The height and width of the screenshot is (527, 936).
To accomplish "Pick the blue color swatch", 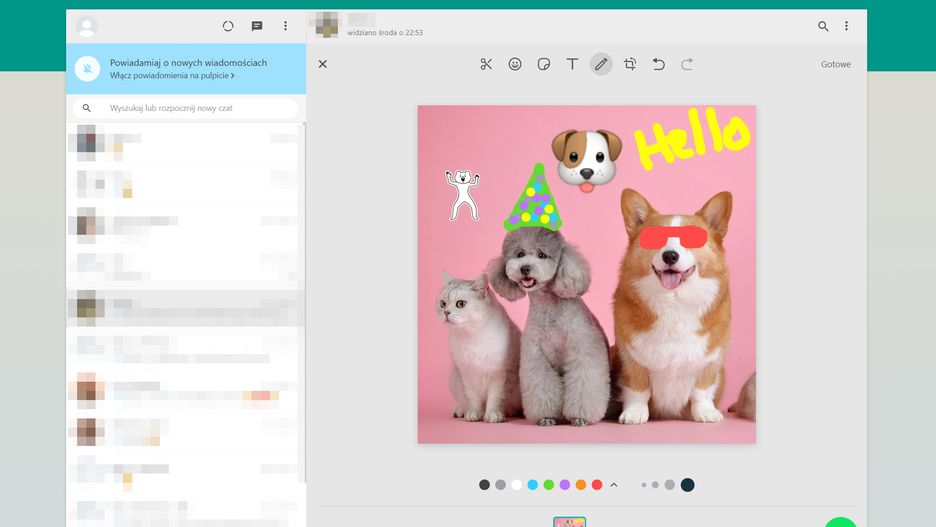I will tap(533, 485).
